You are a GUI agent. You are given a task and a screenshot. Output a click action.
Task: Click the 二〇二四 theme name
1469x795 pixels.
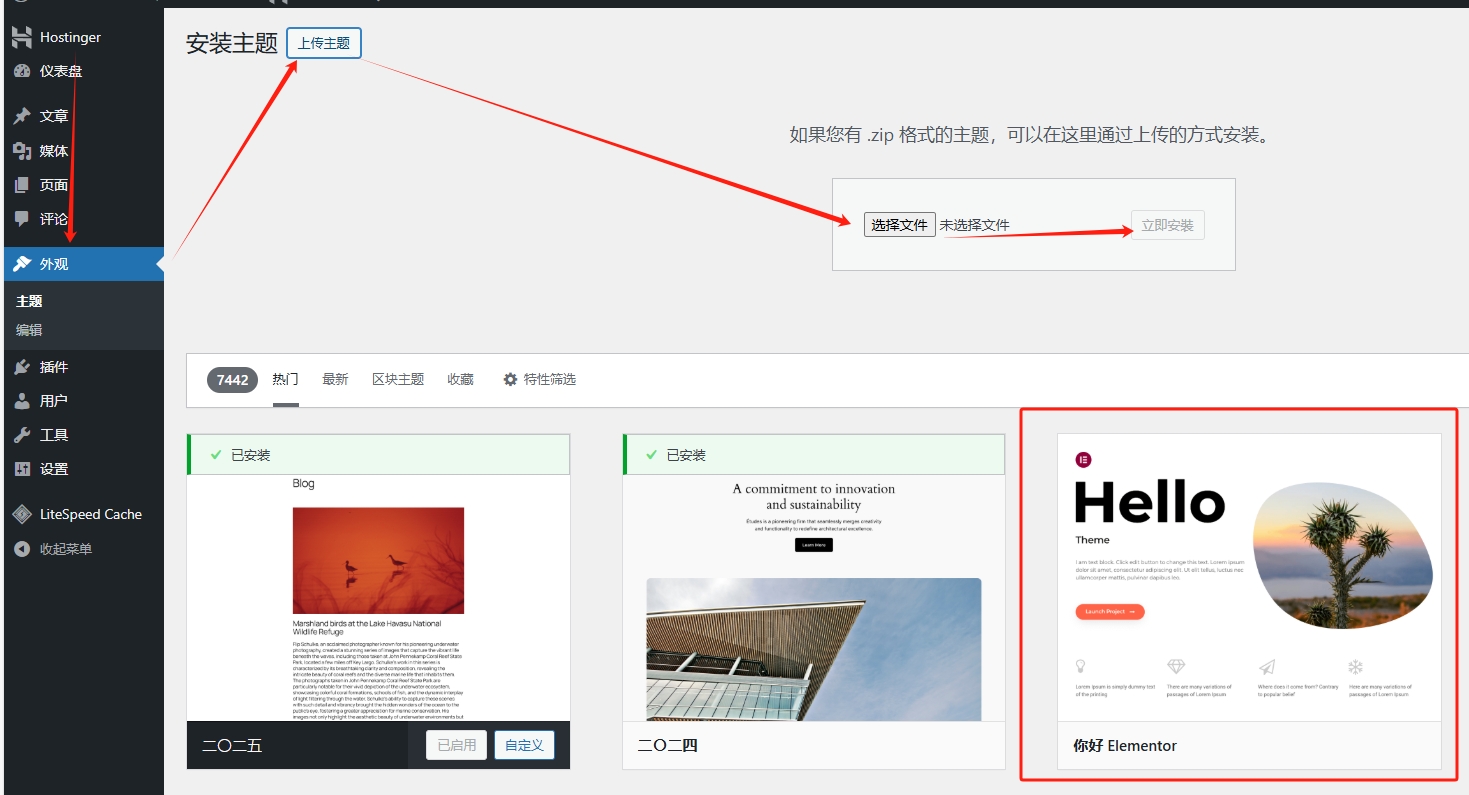(x=668, y=746)
